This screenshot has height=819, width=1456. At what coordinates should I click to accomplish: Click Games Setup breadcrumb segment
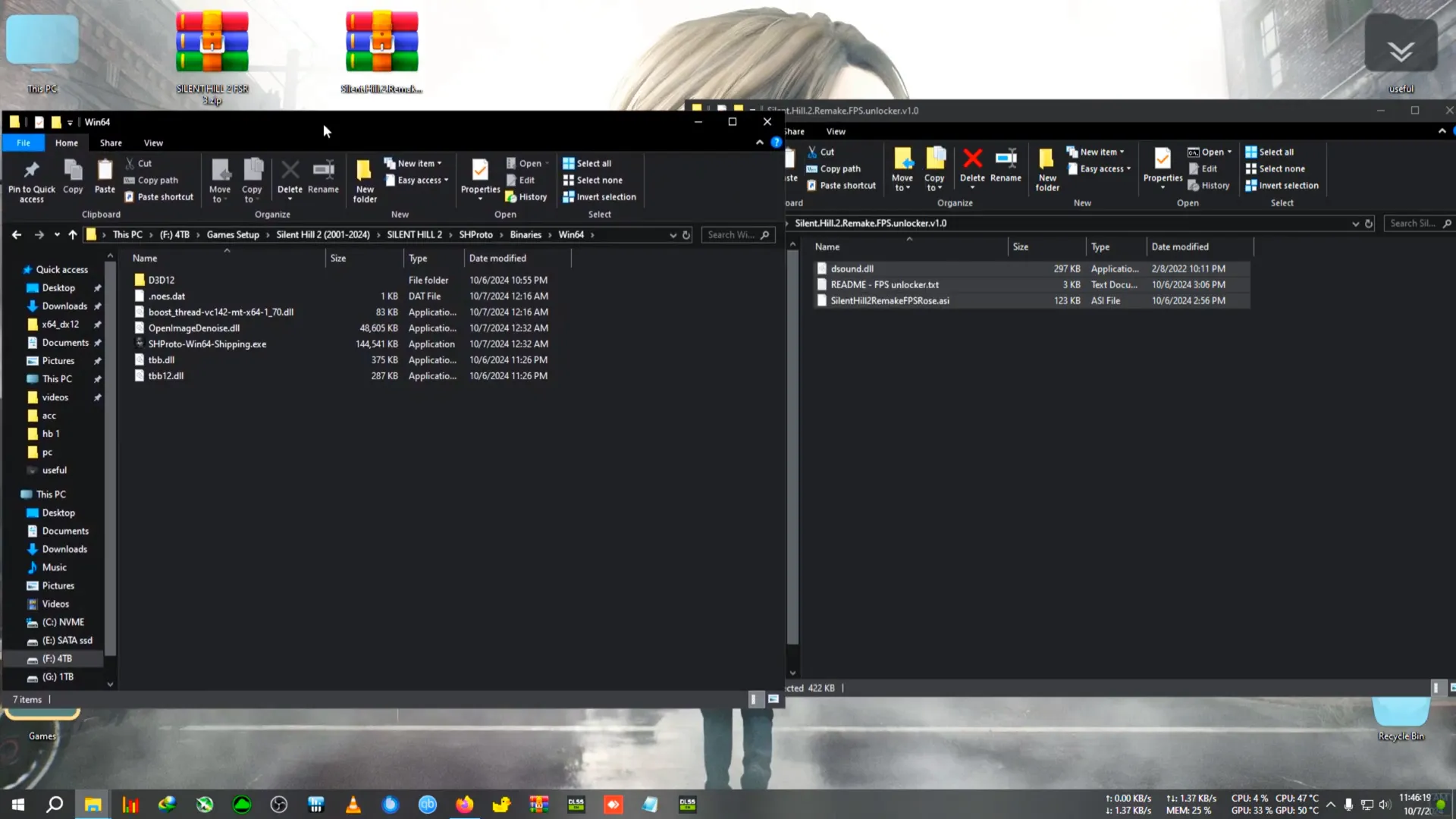pos(233,235)
